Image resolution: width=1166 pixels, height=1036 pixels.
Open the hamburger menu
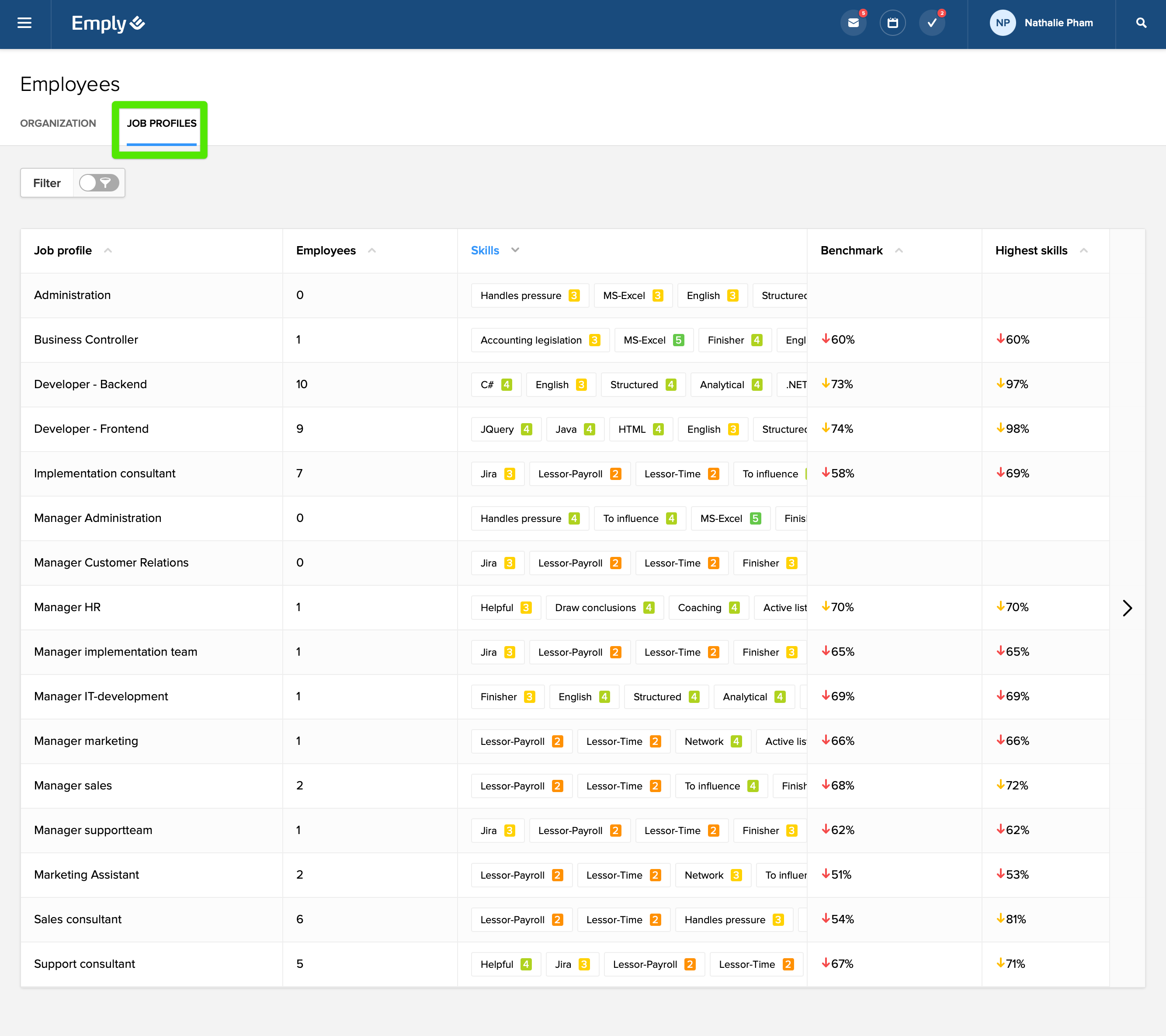click(x=24, y=23)
